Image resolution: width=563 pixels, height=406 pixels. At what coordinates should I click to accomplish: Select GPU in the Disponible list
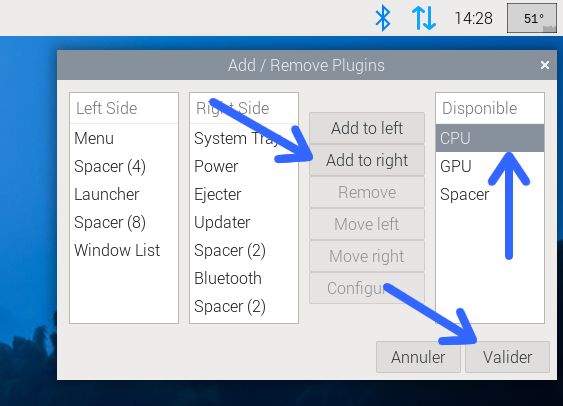pos(490,166)
